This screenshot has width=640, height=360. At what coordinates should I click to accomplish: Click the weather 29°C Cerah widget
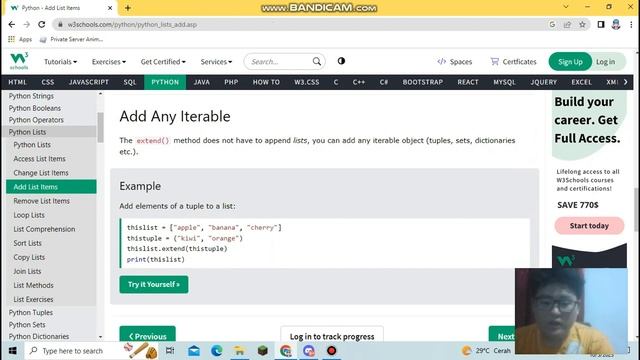pyautogui.click(x=486, y=351)
